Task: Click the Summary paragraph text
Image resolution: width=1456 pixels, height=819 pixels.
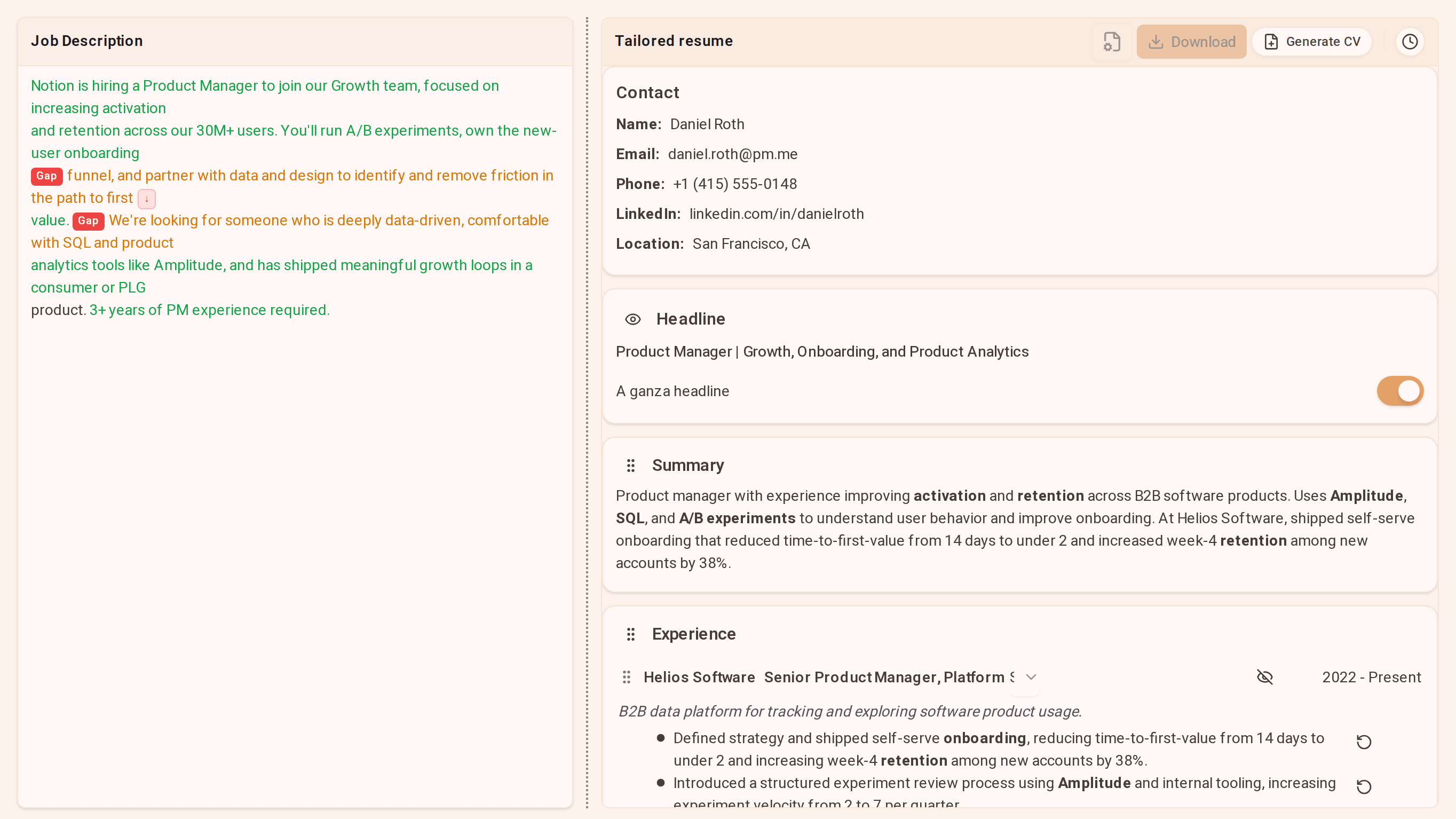Action: coord(1015,529)
